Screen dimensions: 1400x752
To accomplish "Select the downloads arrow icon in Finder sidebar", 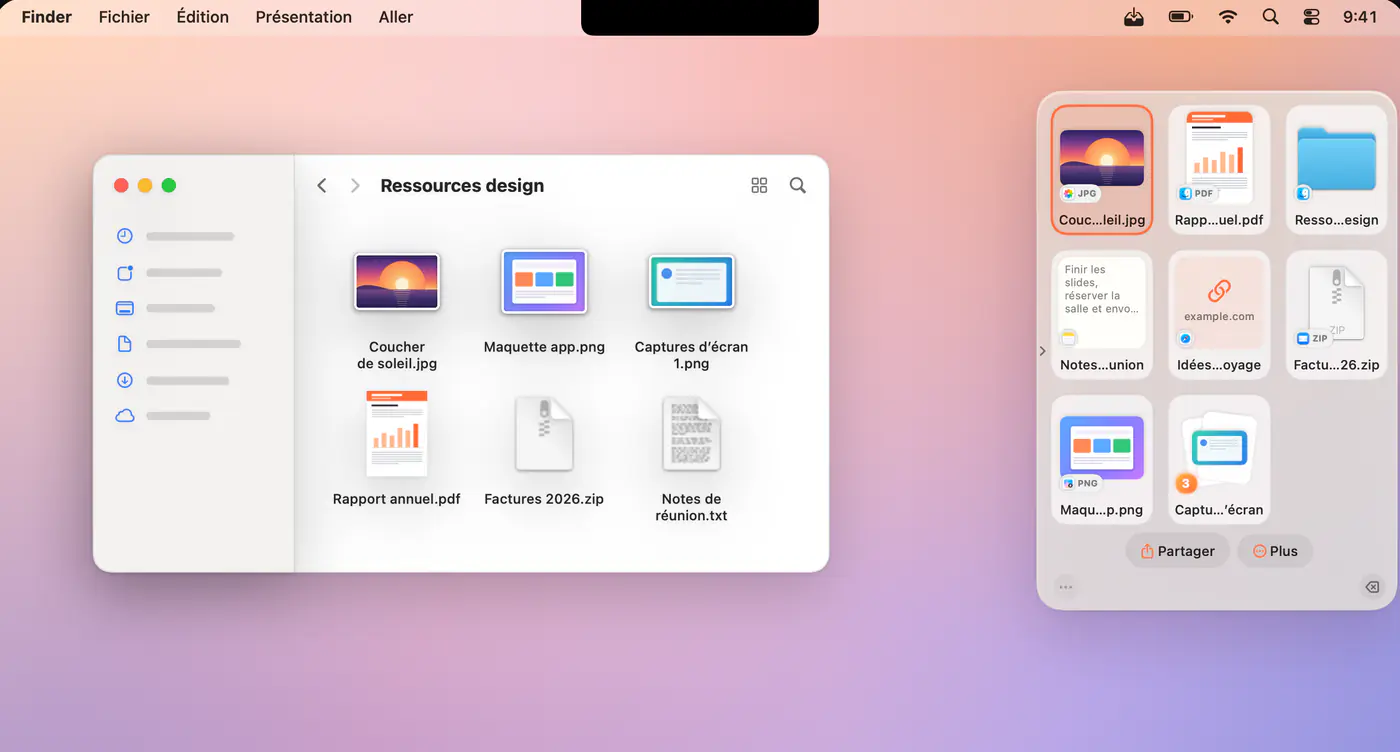I will coord(125,380).
